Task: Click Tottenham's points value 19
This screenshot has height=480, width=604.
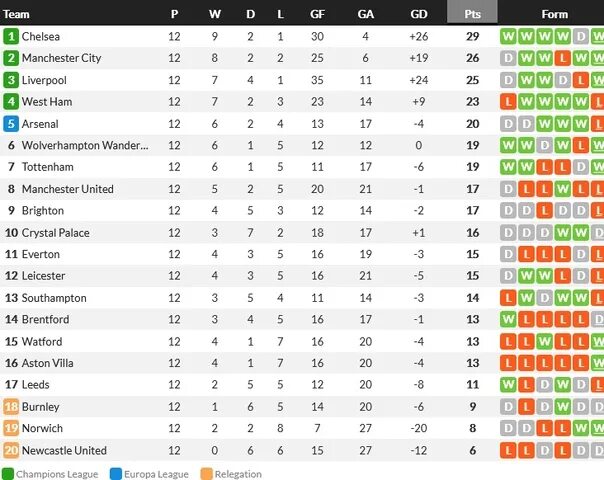Action: click(473, 167)
